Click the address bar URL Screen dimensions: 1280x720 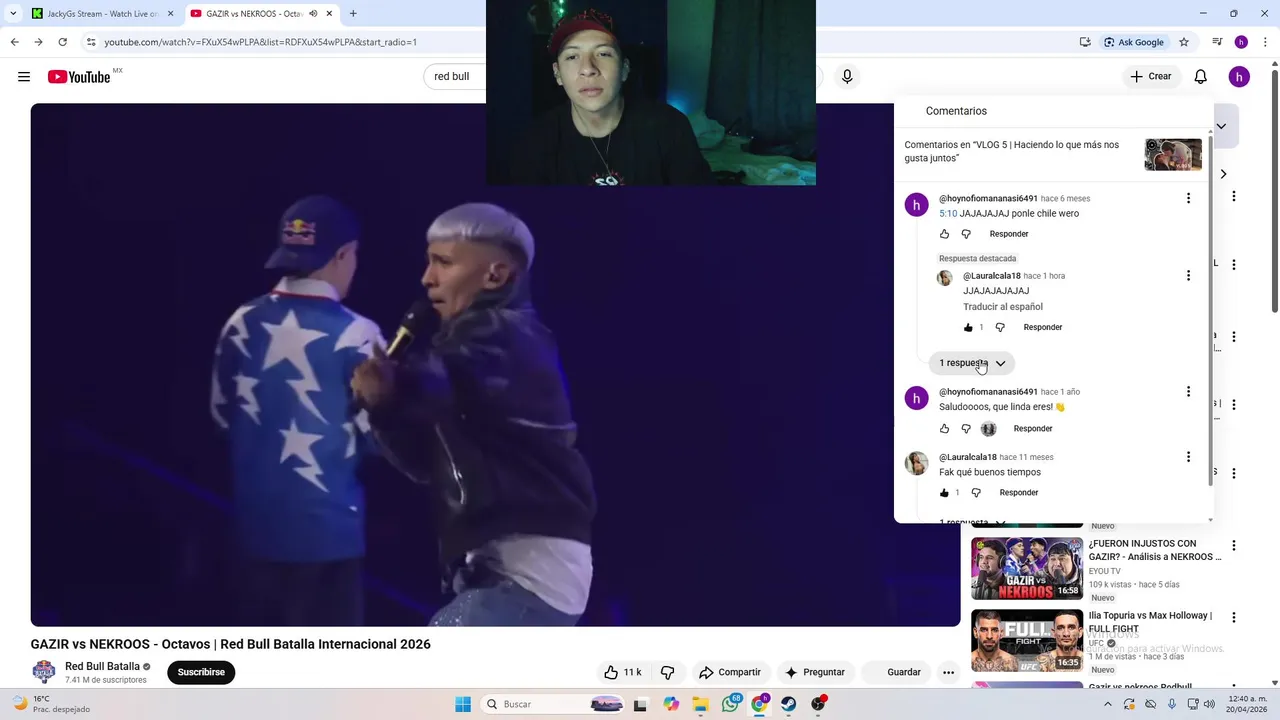tap(261, 42)
